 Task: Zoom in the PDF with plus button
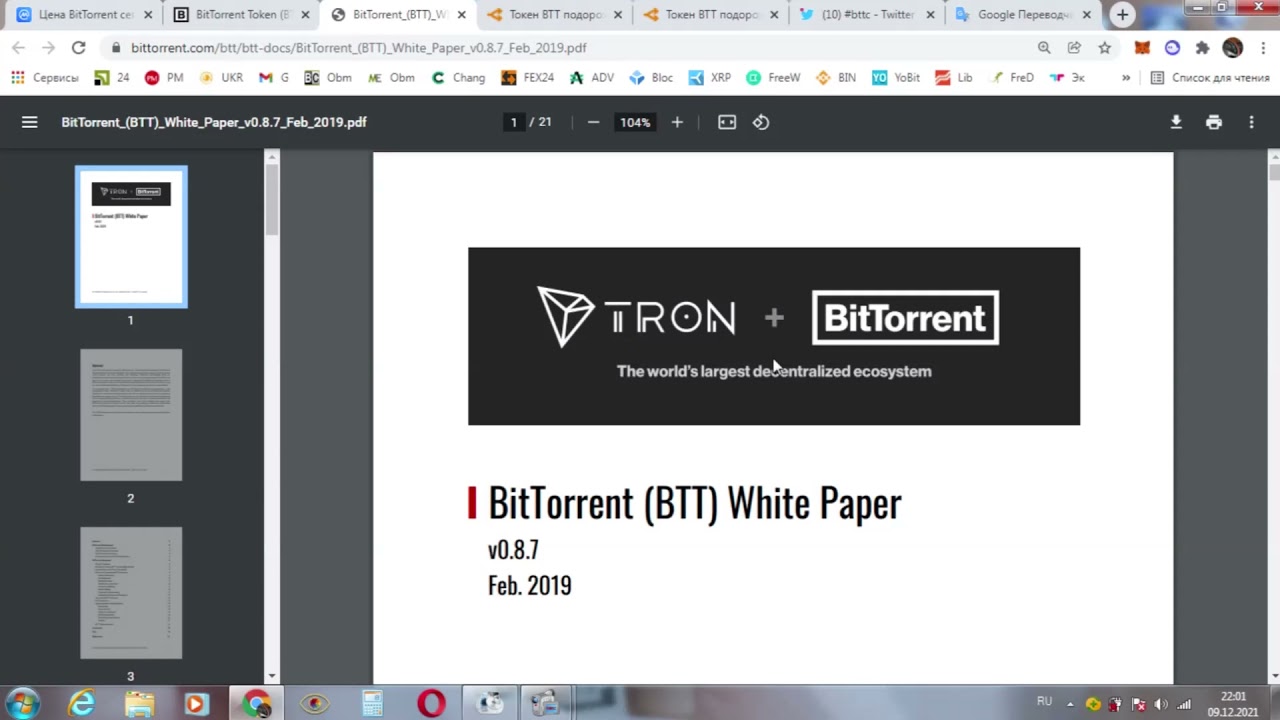(677, 122)
